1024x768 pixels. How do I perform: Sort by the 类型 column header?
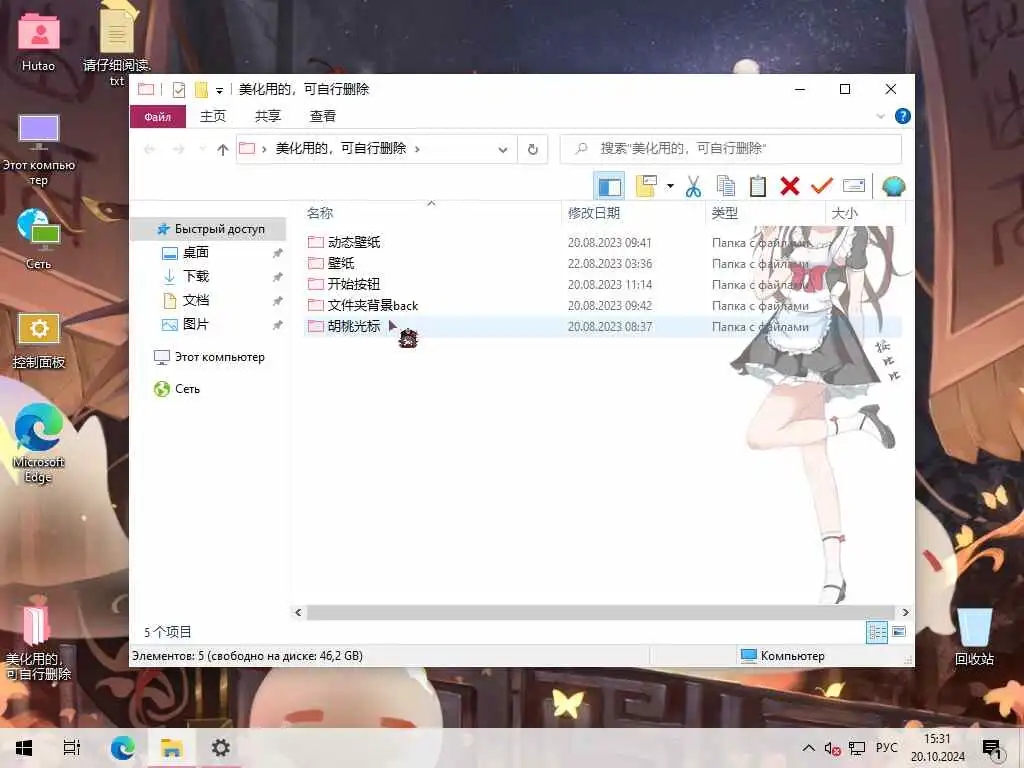pyautogui.click(x=725, y=213)
